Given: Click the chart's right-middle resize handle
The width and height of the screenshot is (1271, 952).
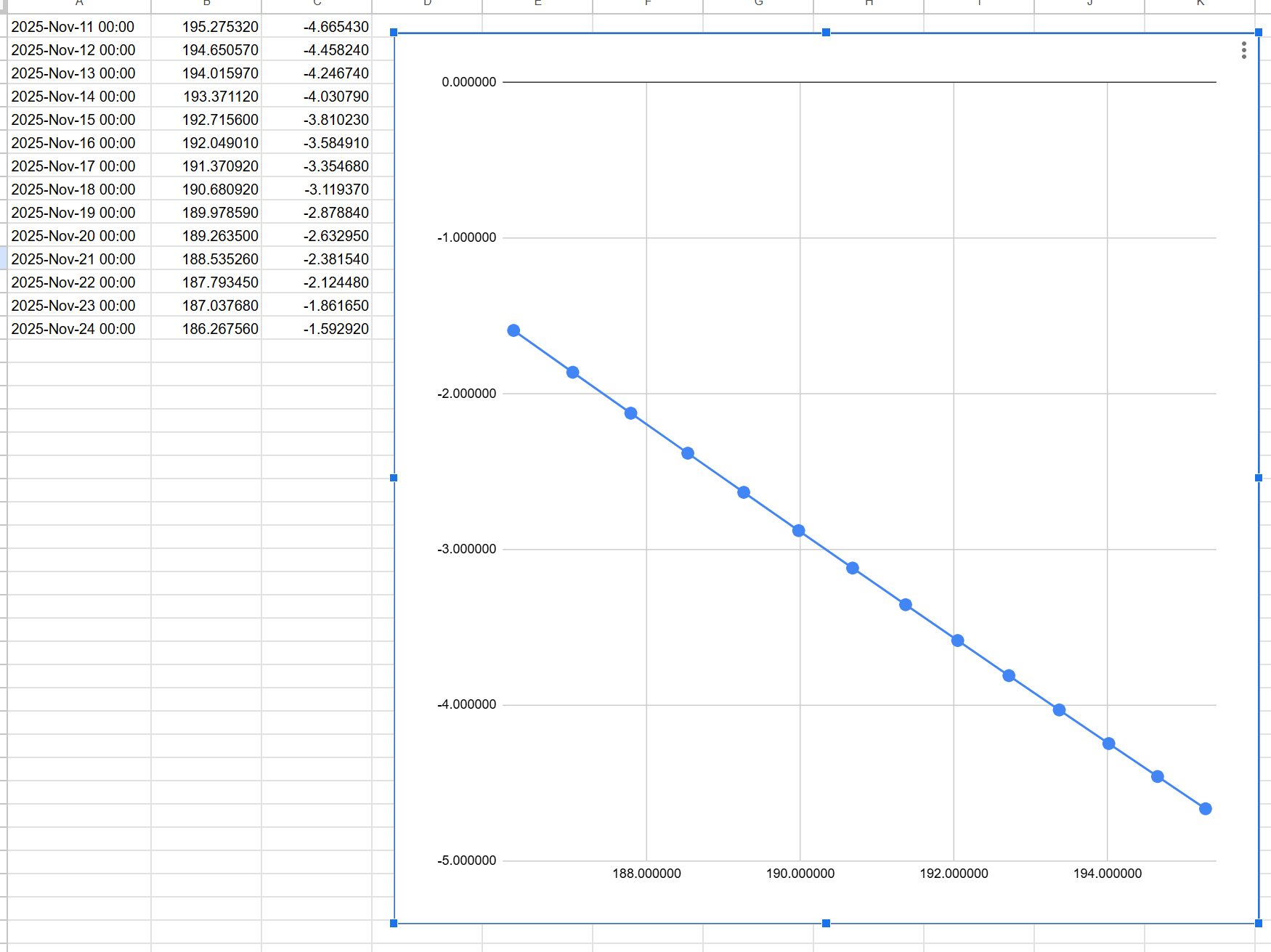Looking at the screenshot, I should 1258,478.
